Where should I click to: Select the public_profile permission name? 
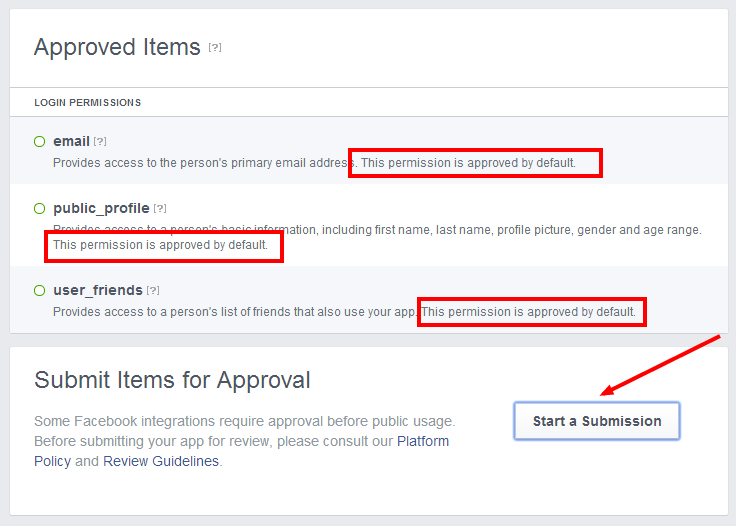(x=101, y=208)
